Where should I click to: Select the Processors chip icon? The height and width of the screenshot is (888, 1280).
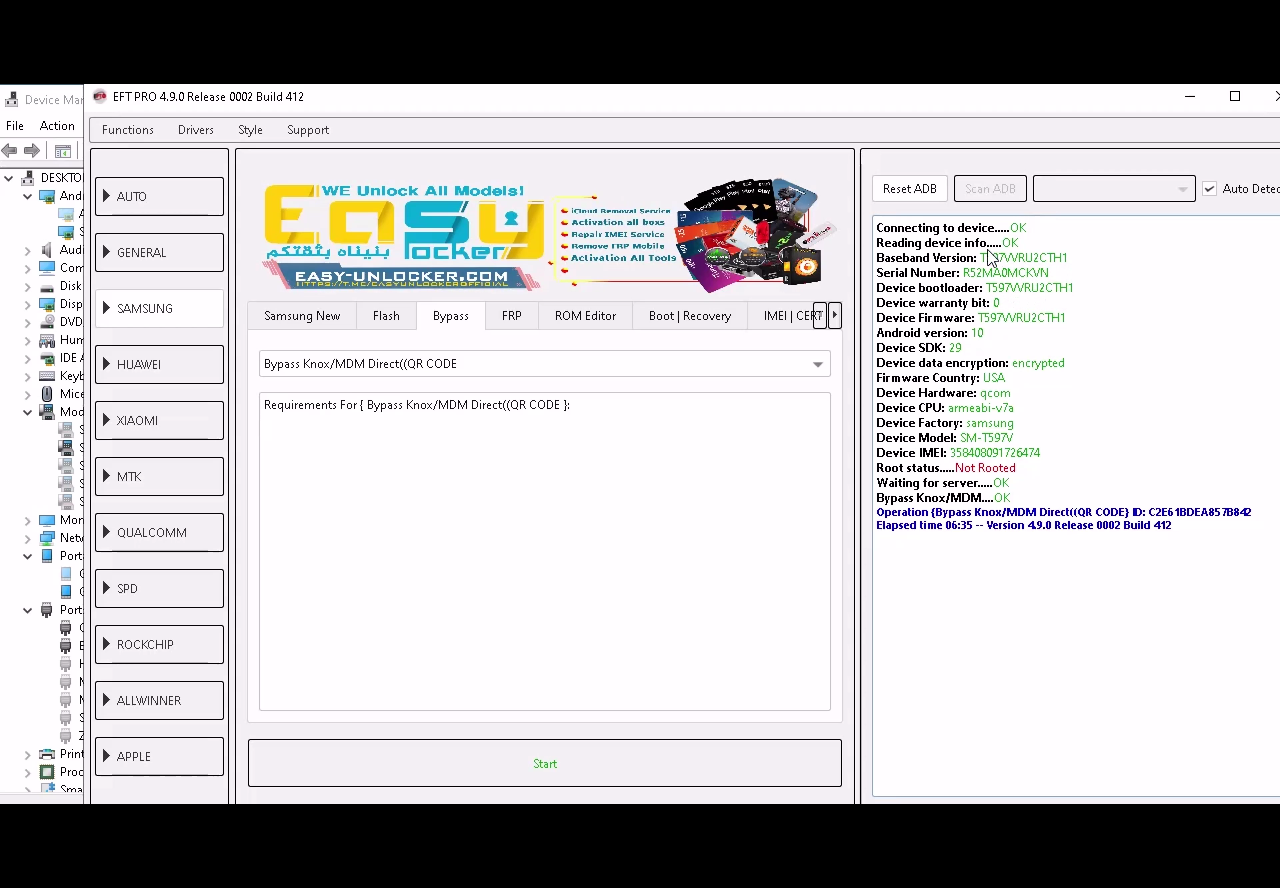(47, 772)
